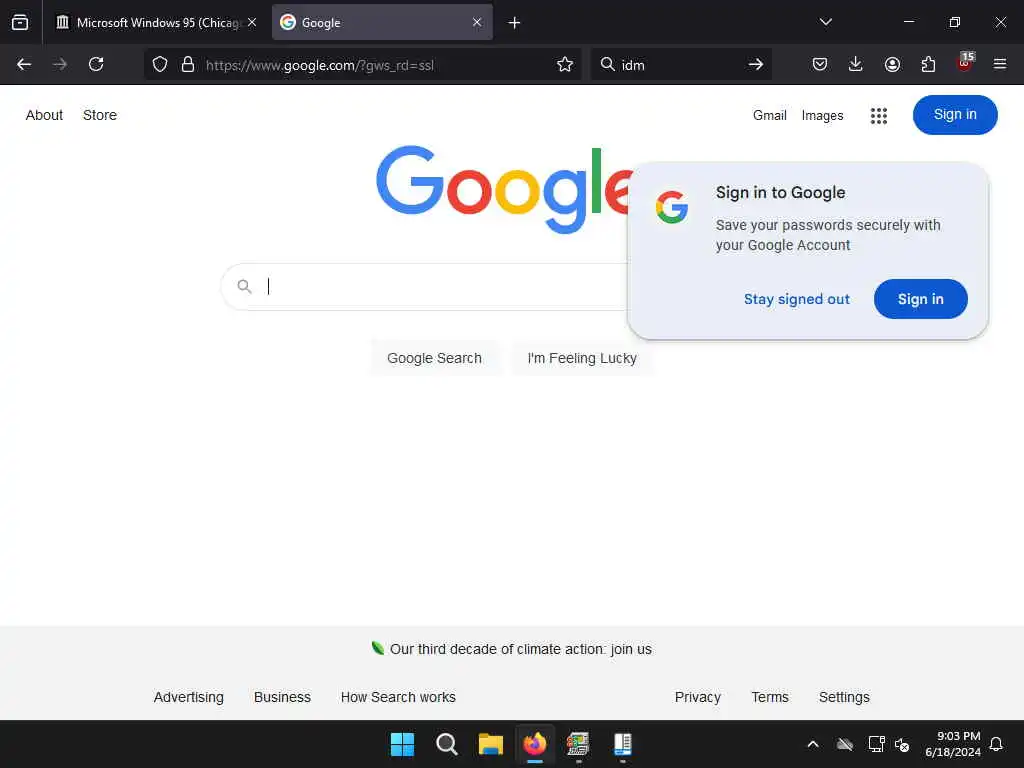Open the extension with badge 15
1024x768 pixels.
pos(965,63)
